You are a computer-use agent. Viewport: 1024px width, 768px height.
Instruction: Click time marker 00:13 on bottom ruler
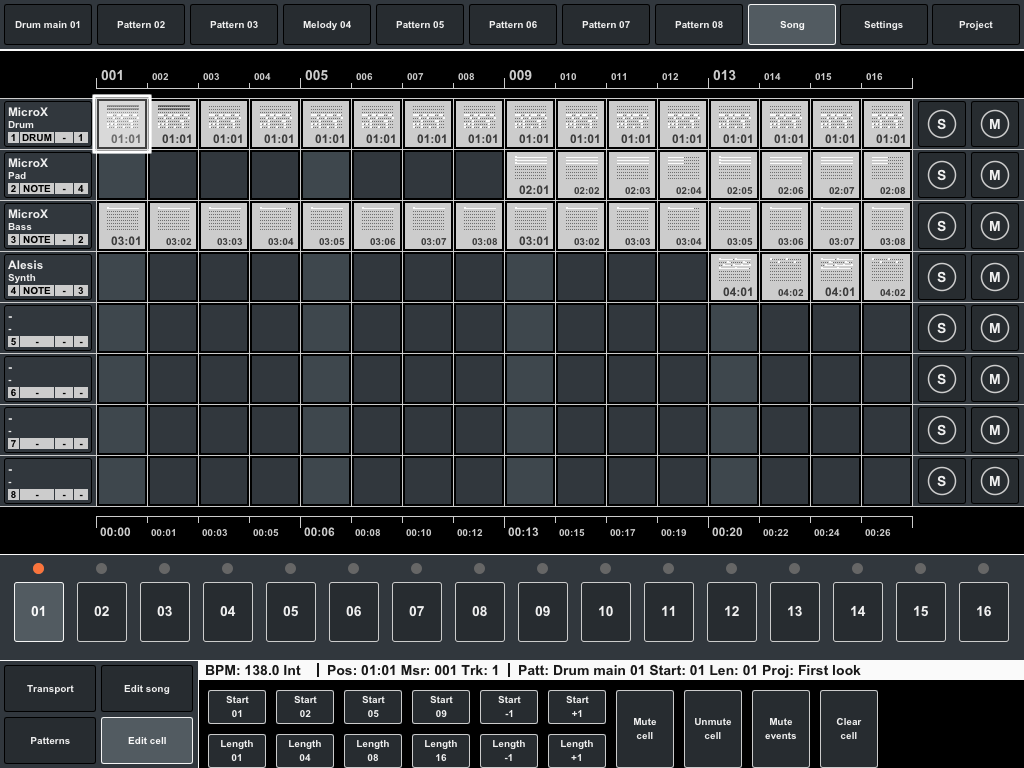point(524,532)
